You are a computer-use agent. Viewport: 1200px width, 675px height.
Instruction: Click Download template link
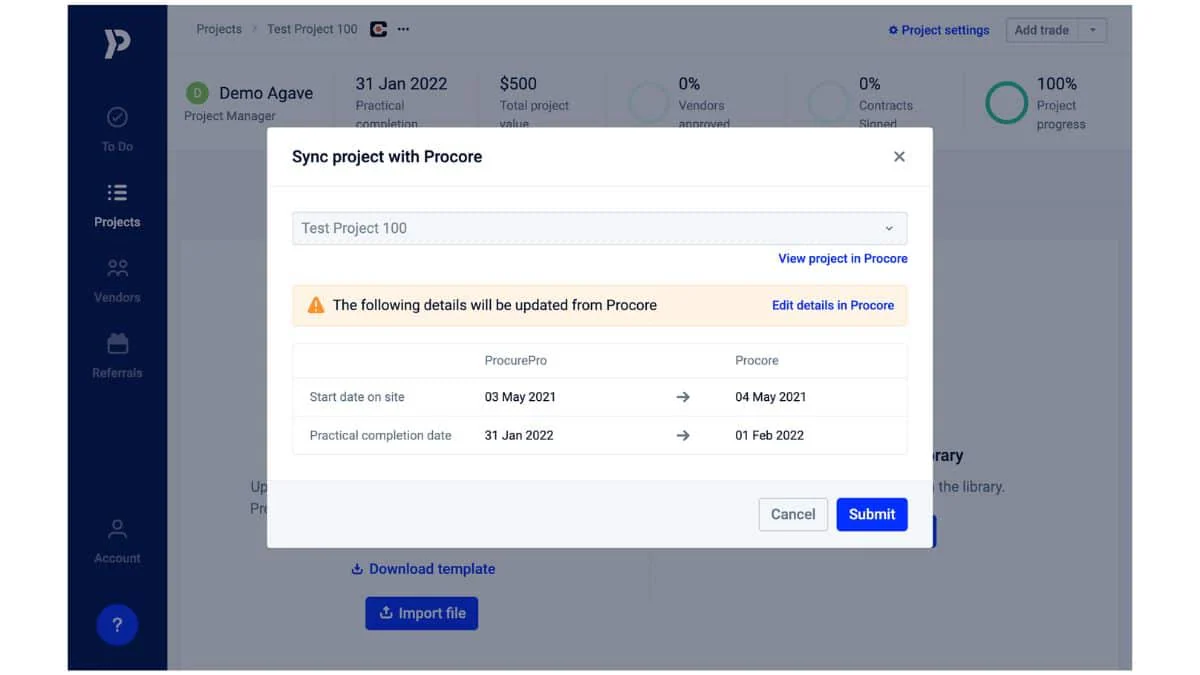[423, 569]
